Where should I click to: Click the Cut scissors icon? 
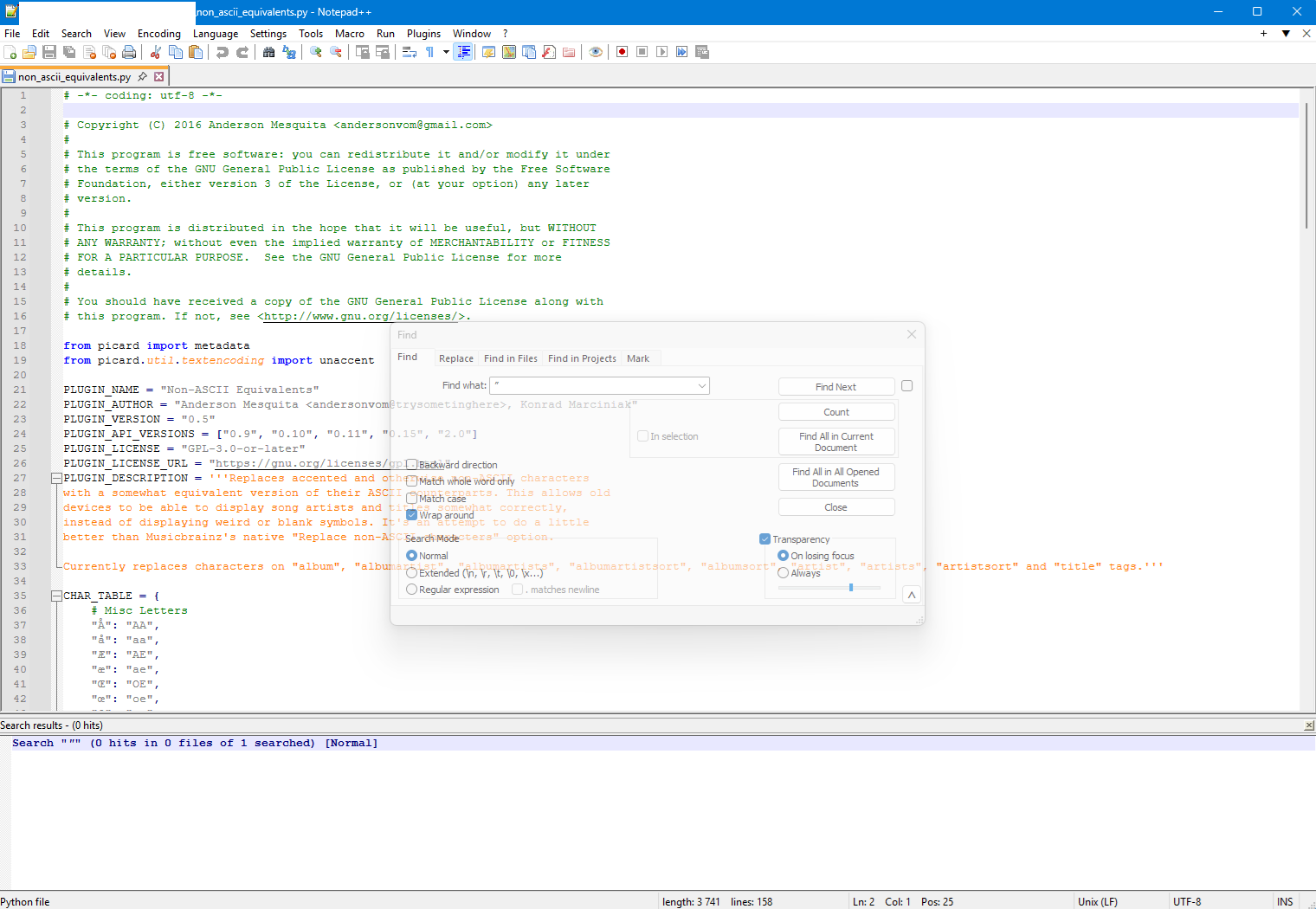[x=156, y=52]
